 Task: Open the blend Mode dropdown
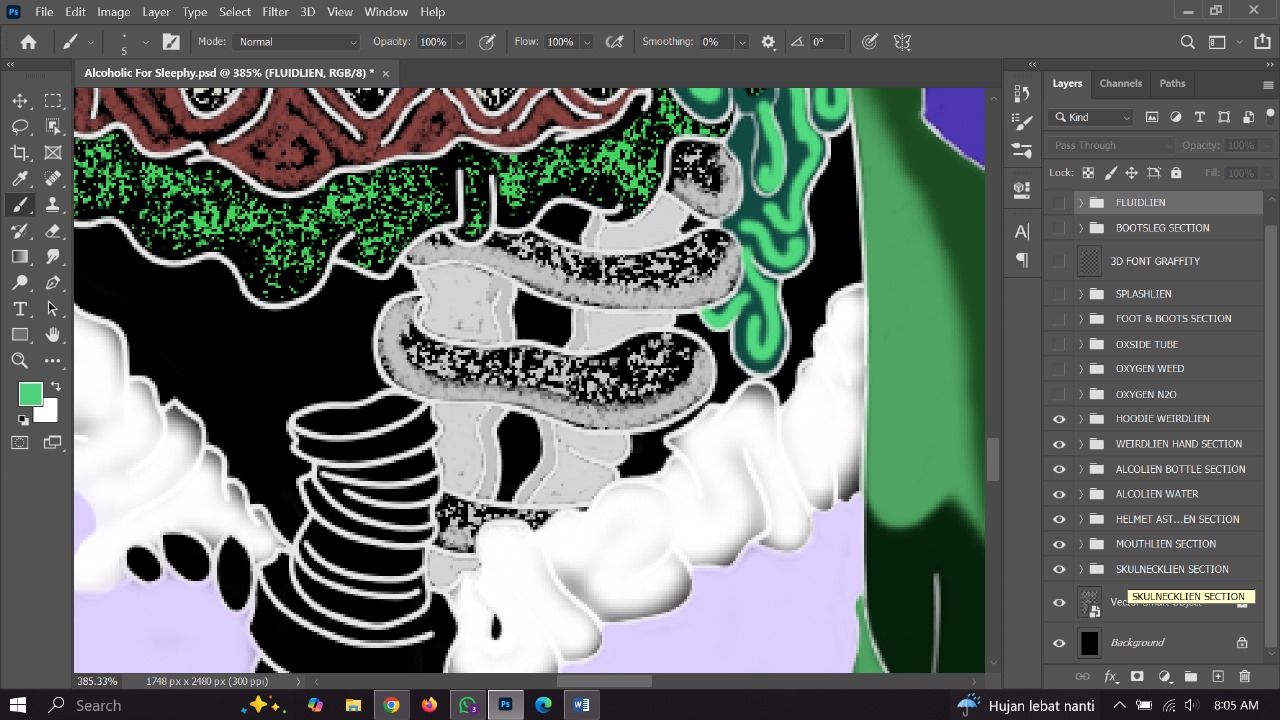296,41
